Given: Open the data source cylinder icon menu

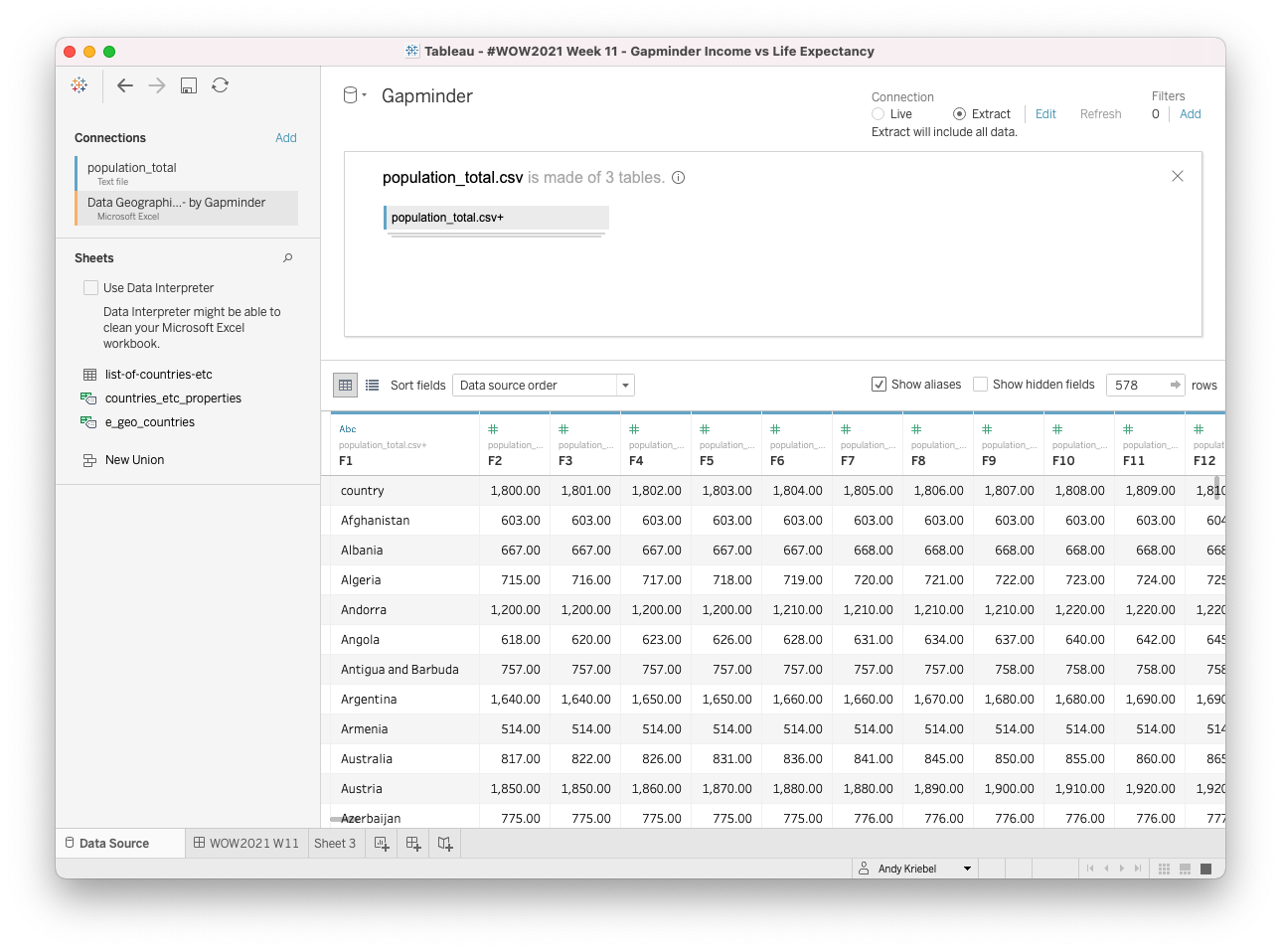Looking at the screenshot, I should (x=355, y=95).
